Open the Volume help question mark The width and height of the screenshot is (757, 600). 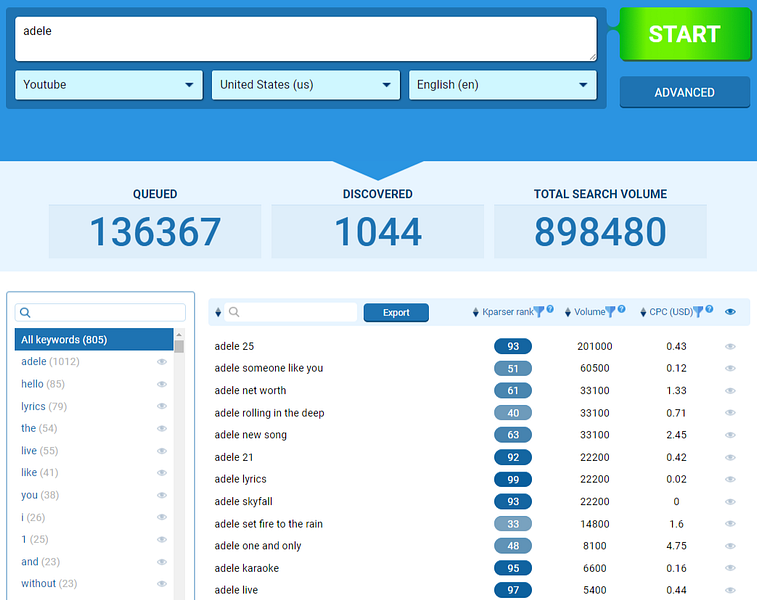pyautogui.click(x=621, y=309)
